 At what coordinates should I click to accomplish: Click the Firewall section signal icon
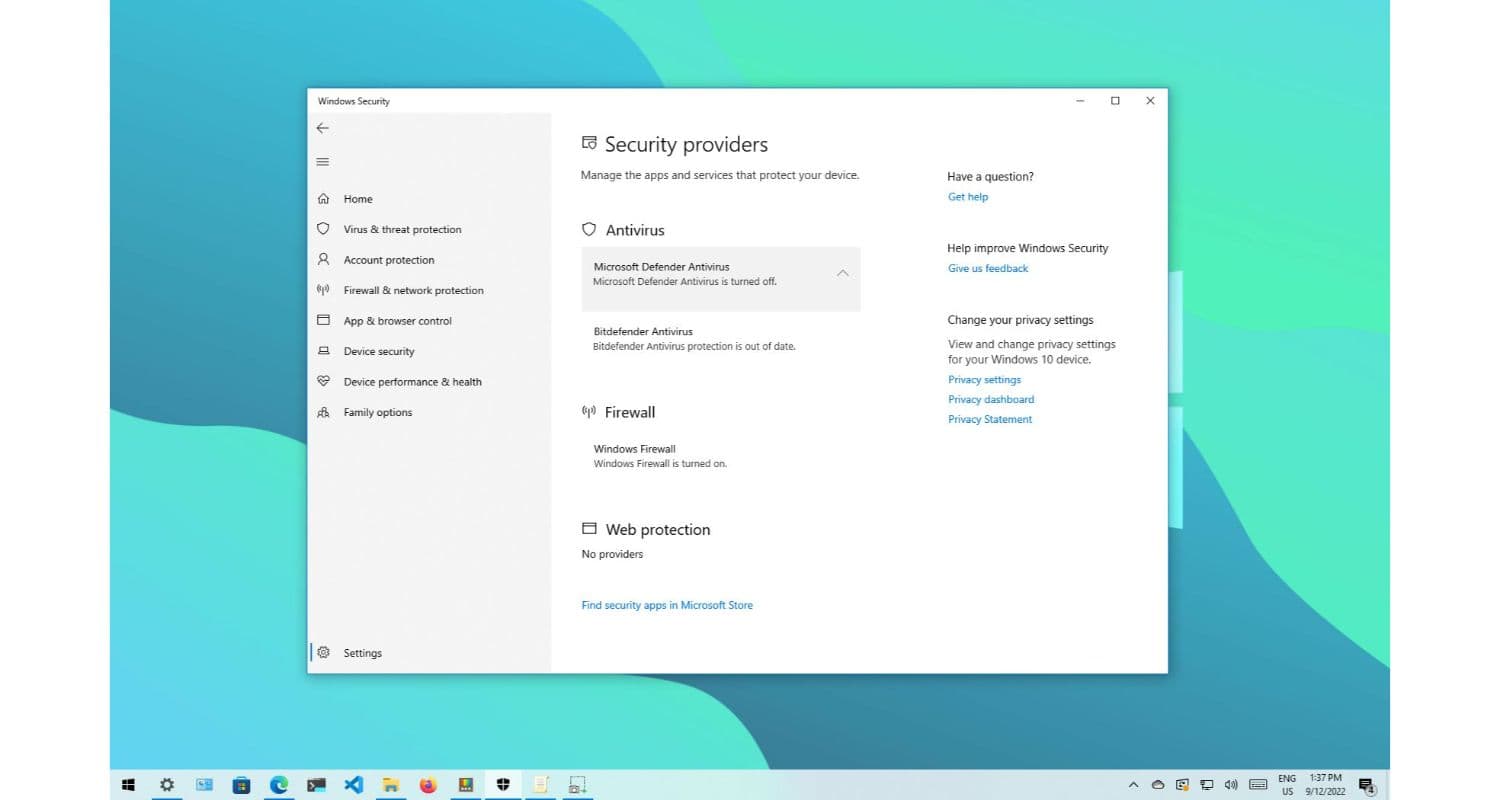pos(589,411)
